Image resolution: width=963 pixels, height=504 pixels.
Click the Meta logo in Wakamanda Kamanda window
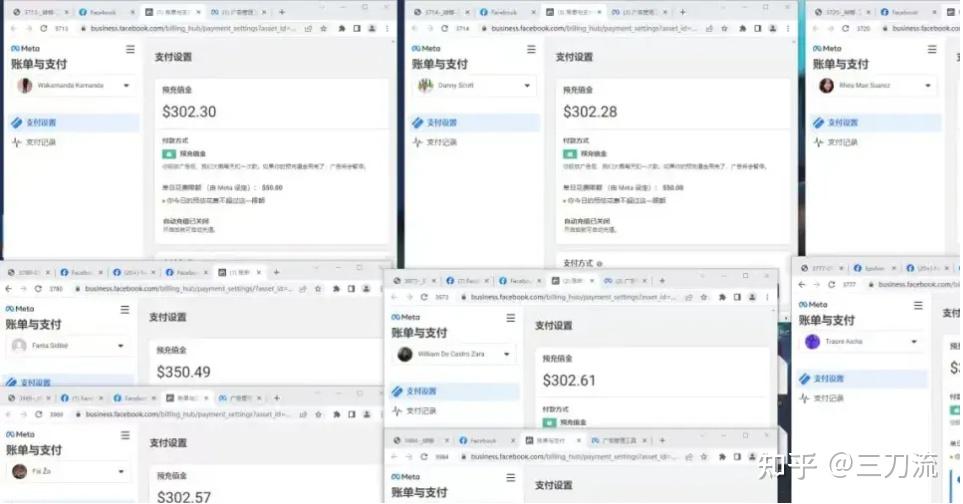point(25,48)
